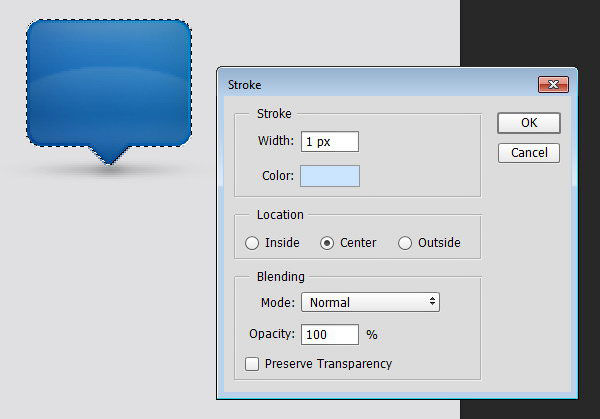Click the Preserve Transparency label text
This screenshot has height=419, width=600.
click(x=328, y=364)
